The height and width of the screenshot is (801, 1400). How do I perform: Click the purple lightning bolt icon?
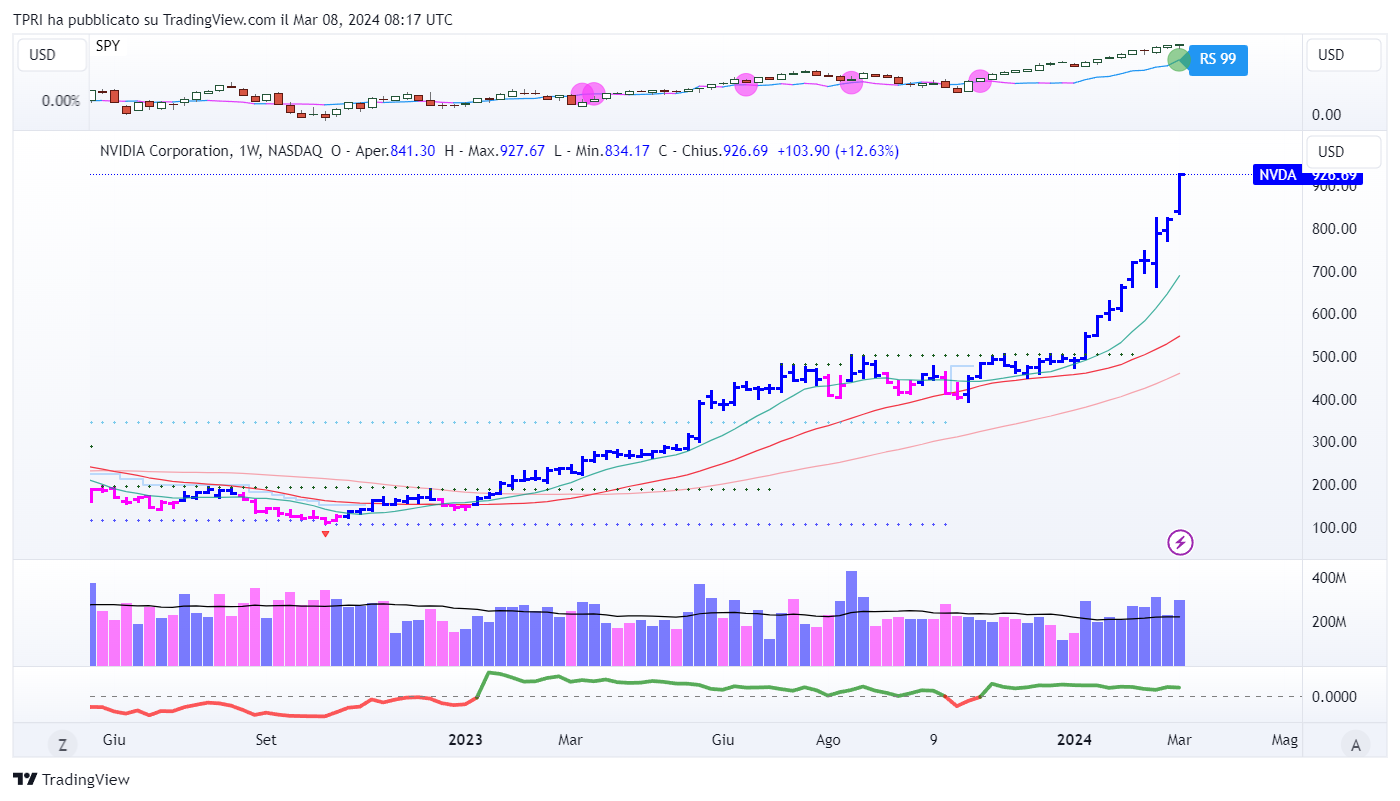(1181, 542)
